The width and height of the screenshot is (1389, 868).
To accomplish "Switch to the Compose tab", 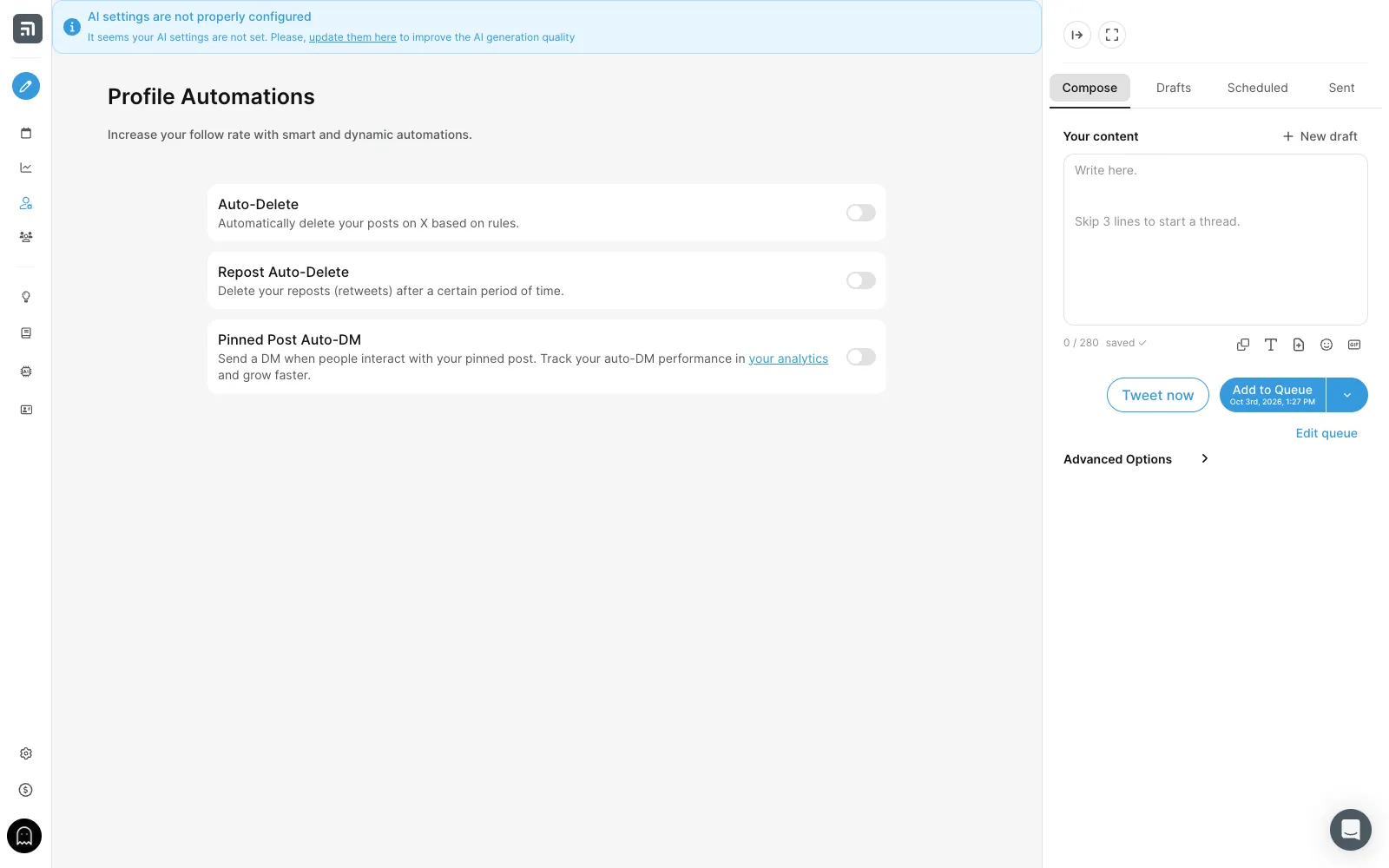I will [x=1089, y=88].
